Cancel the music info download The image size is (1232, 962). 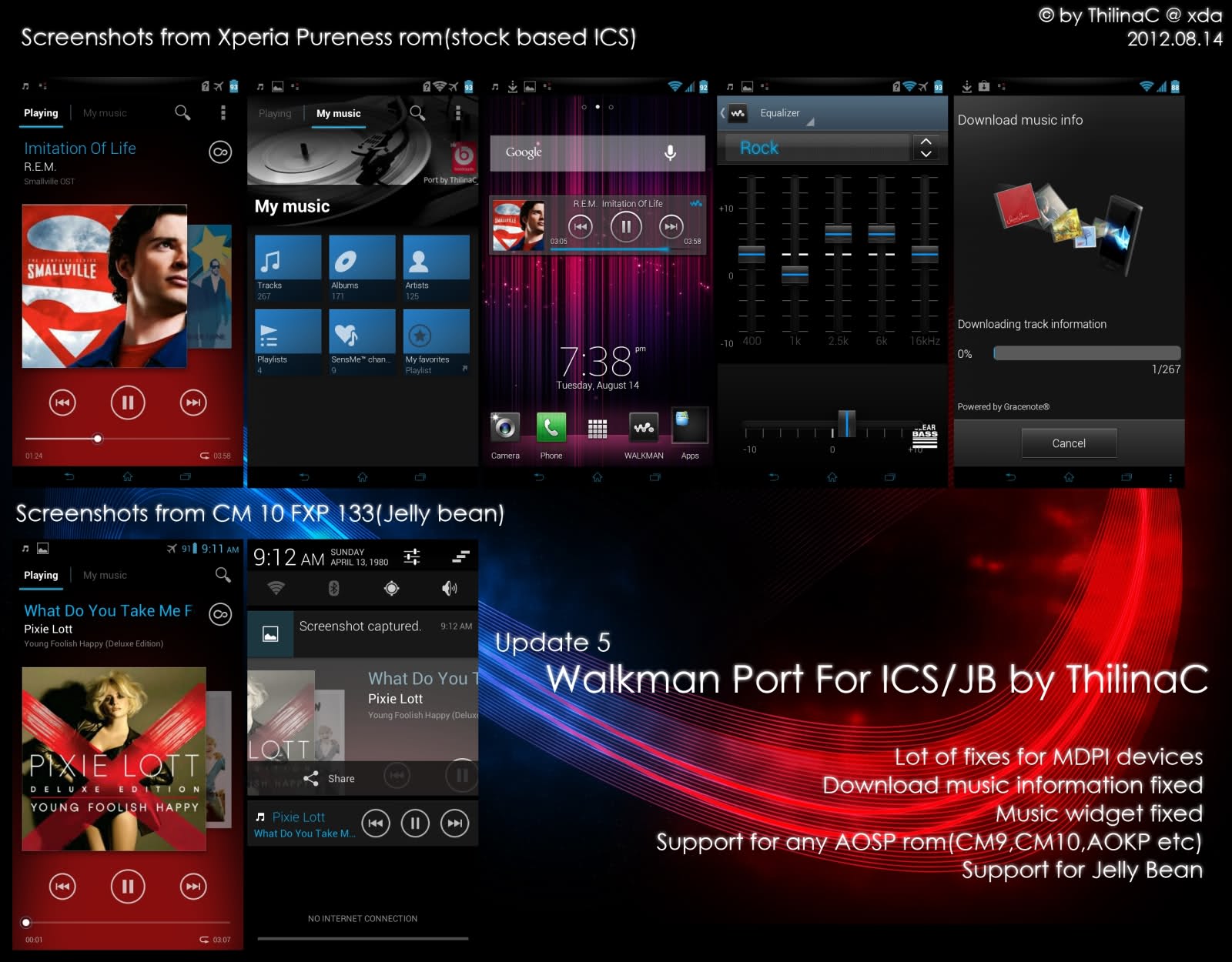coord(1069,443)
